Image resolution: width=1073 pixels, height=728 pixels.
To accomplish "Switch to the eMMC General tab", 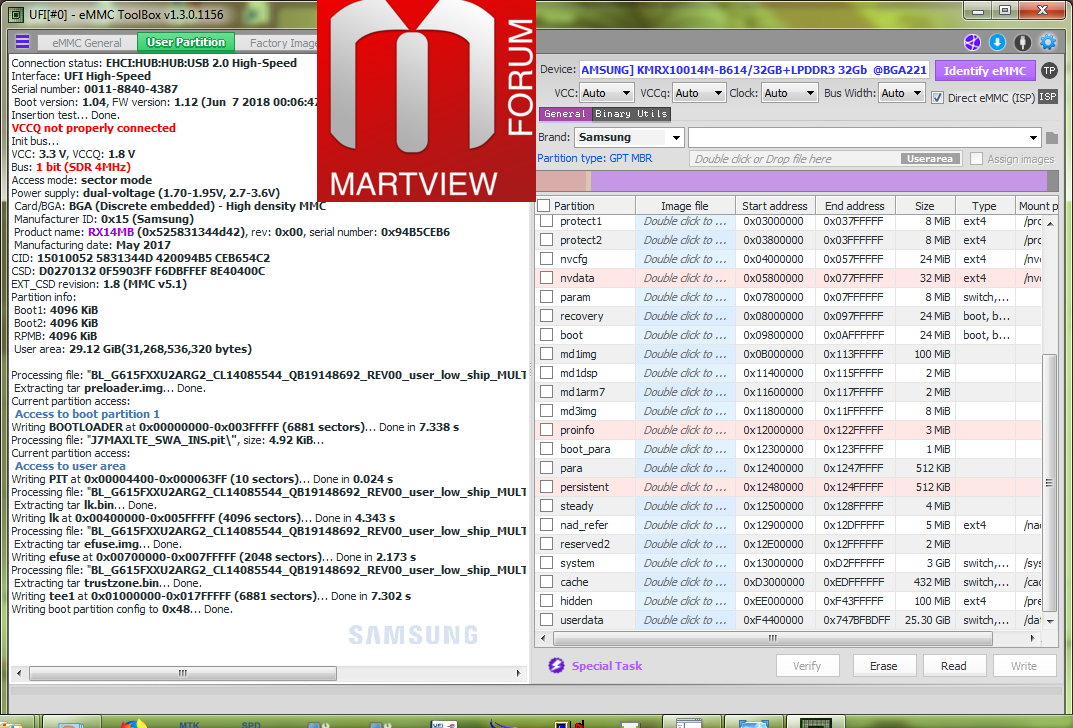I will coord(80,43).
